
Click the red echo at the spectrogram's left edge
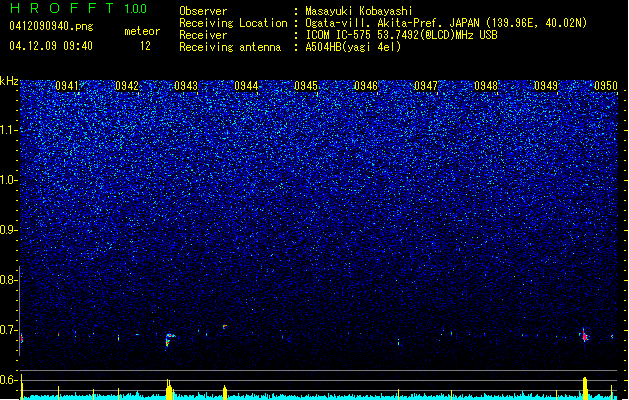(x=22, y=339)
